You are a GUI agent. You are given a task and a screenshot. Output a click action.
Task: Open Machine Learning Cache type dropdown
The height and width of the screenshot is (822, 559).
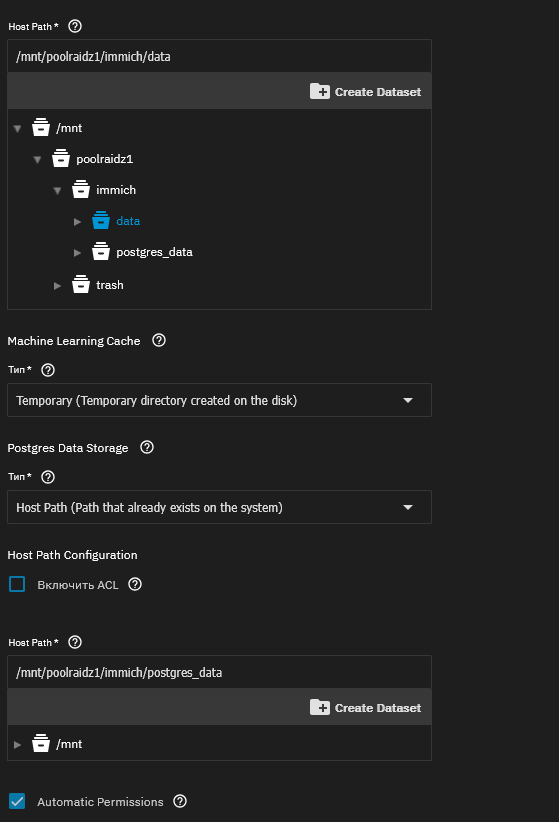click(219, 400)
